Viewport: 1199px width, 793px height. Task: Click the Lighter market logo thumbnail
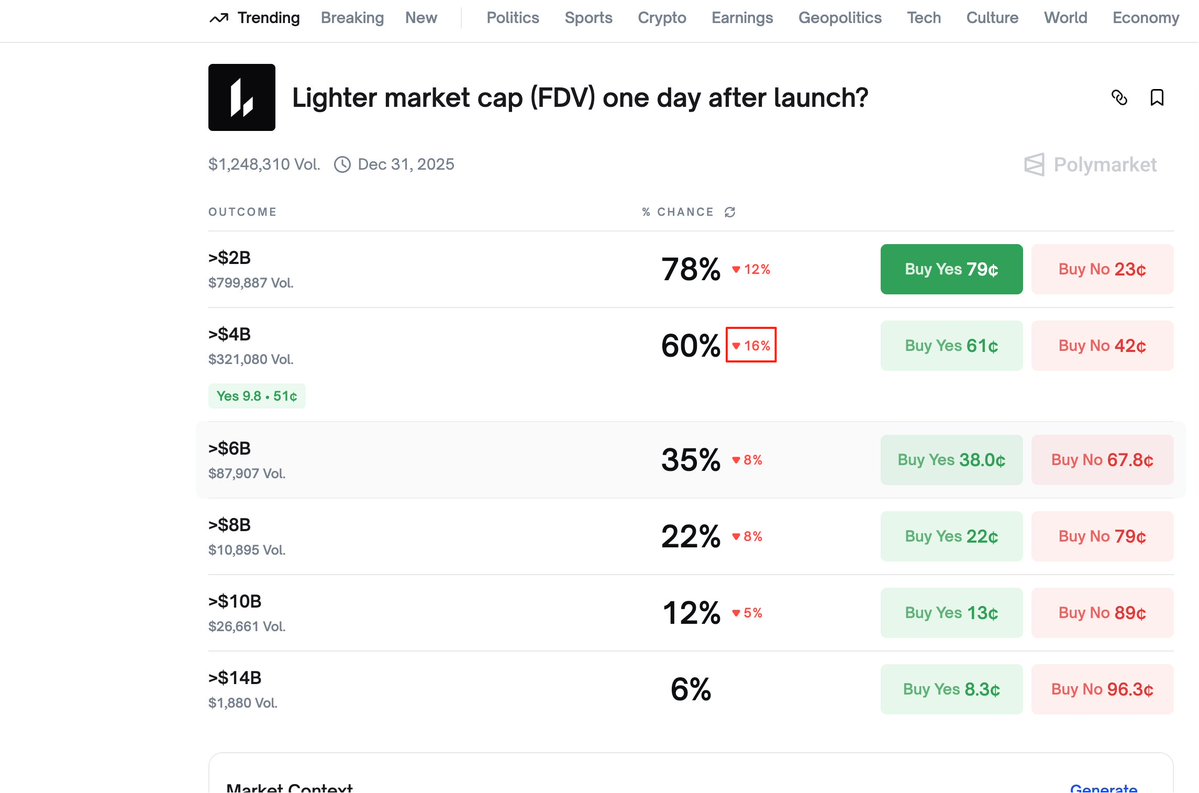[241, 97]
